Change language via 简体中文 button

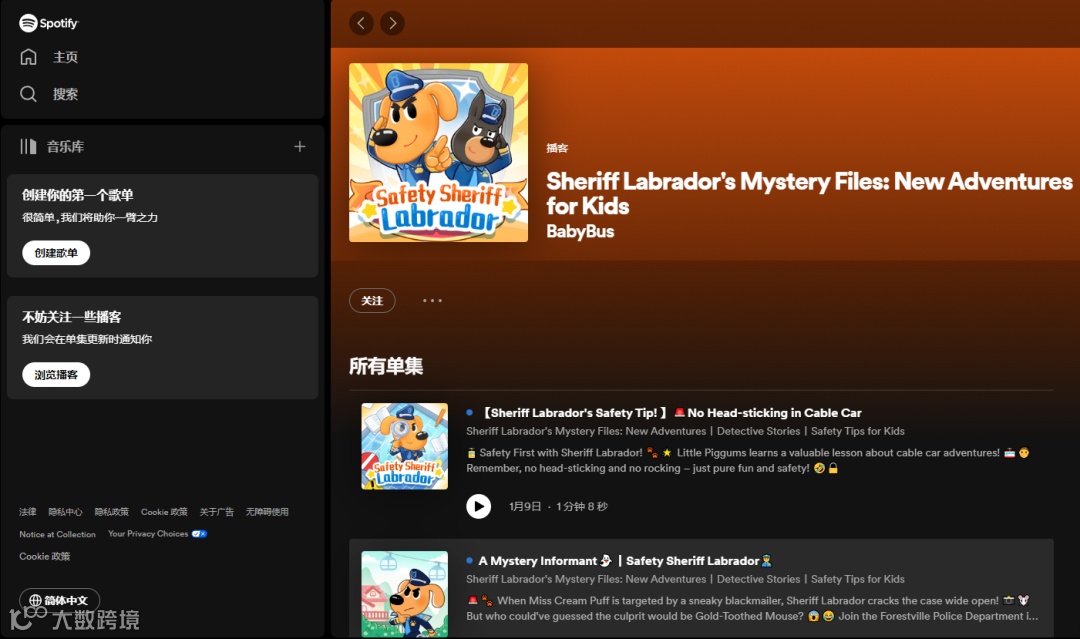coord(59,600)
